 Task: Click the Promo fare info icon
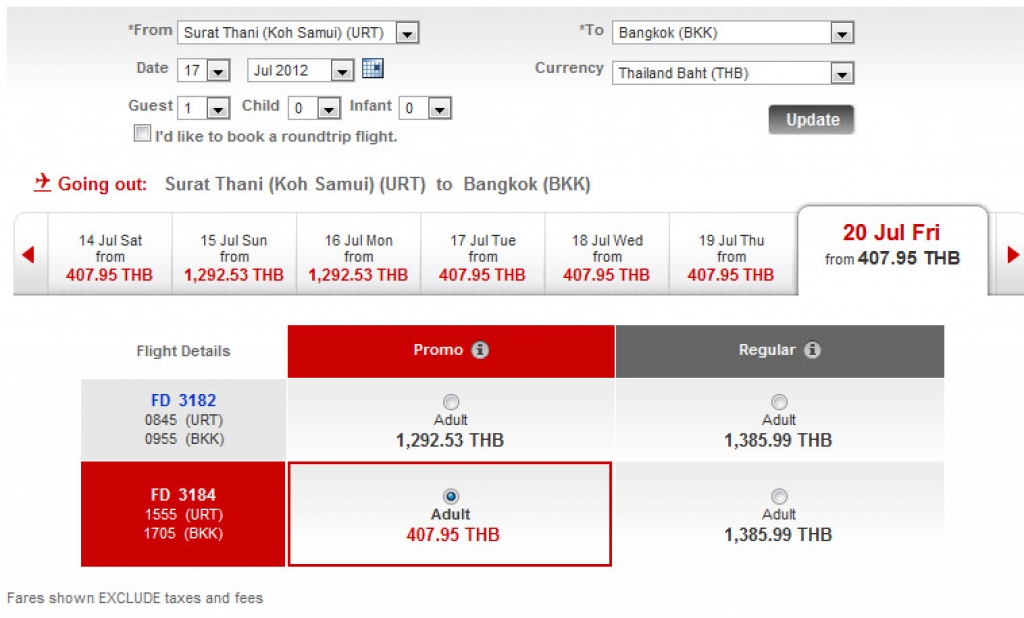[x=480, y=351]
